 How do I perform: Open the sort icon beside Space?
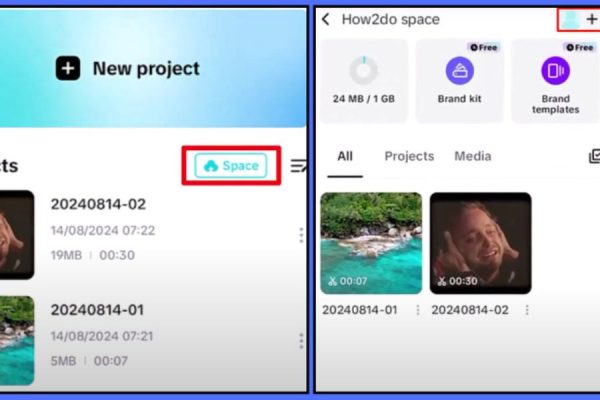coord(298,166)
